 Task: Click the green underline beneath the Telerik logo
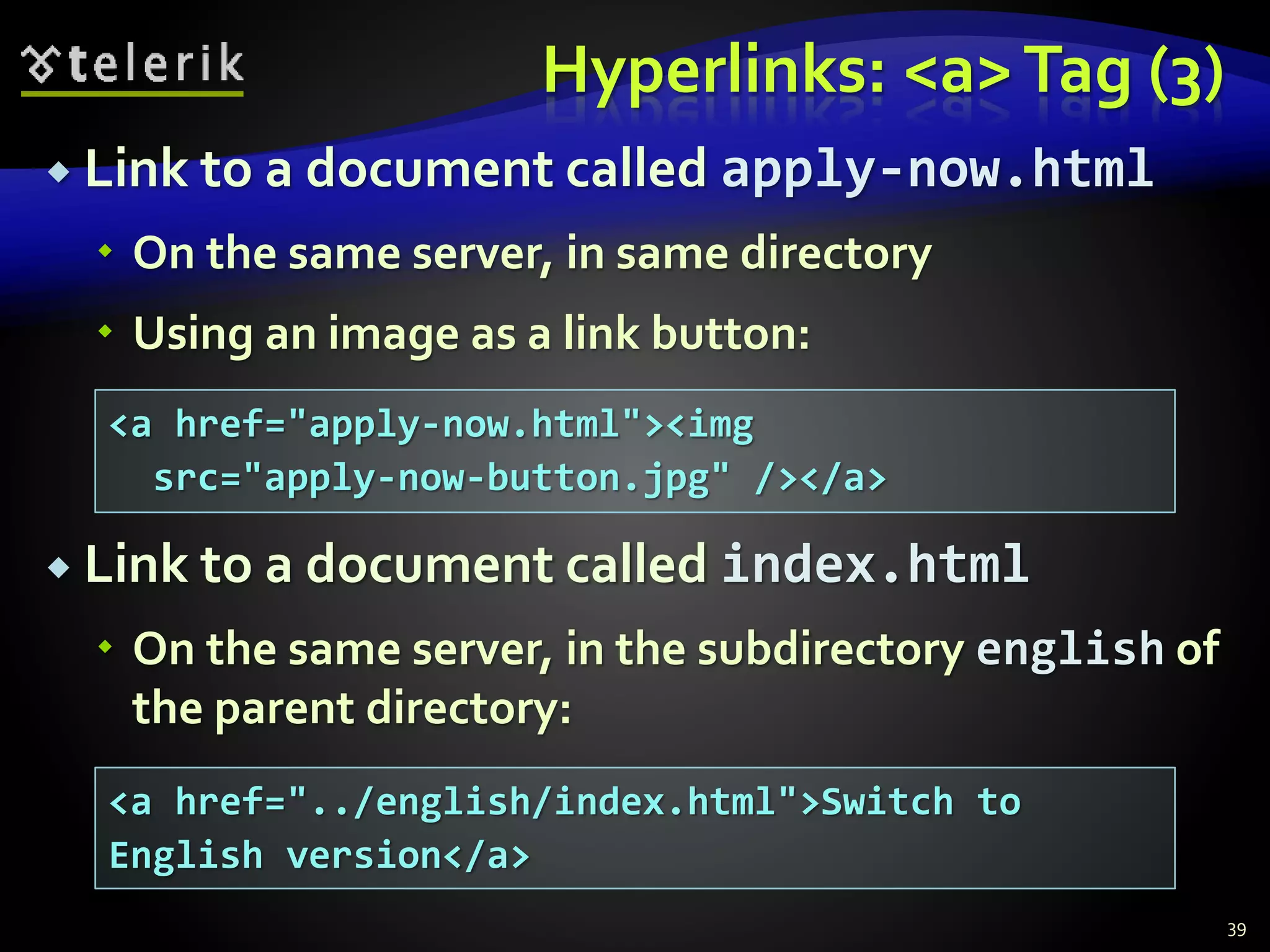pyautogui.click(x=132, y=94)
